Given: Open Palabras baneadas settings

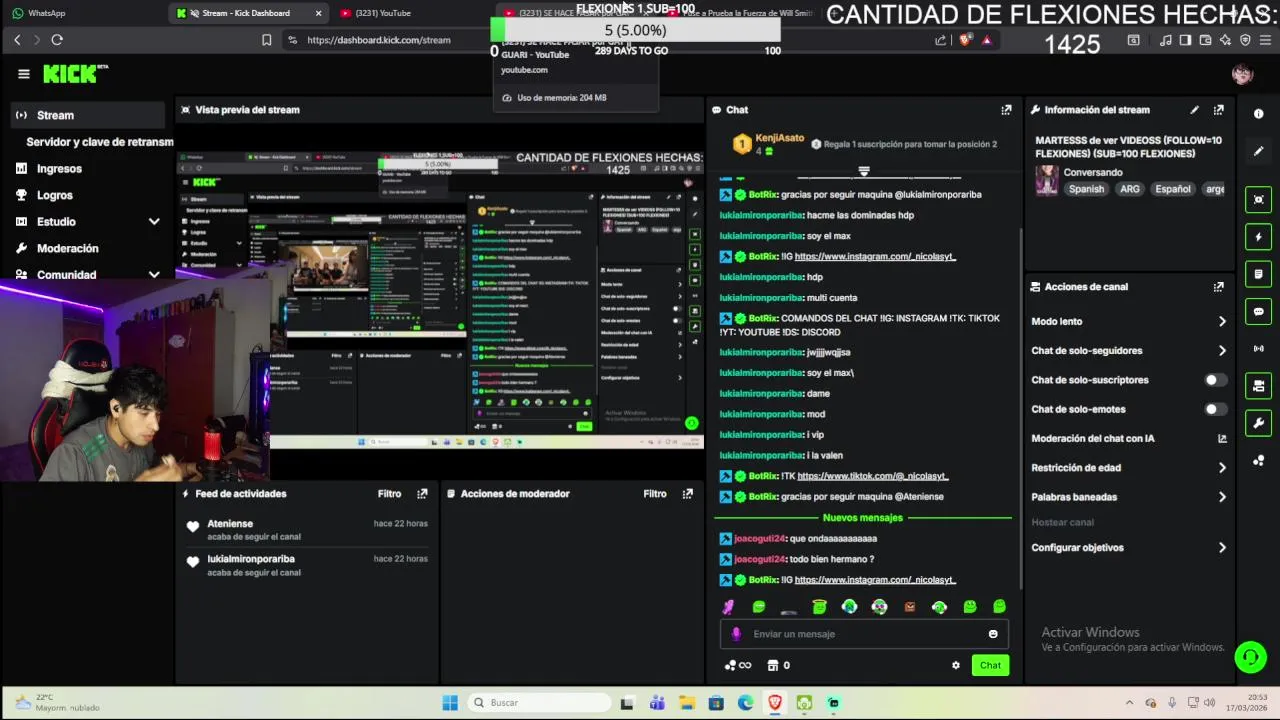Looking at the screenshot, I should 1129,497.
